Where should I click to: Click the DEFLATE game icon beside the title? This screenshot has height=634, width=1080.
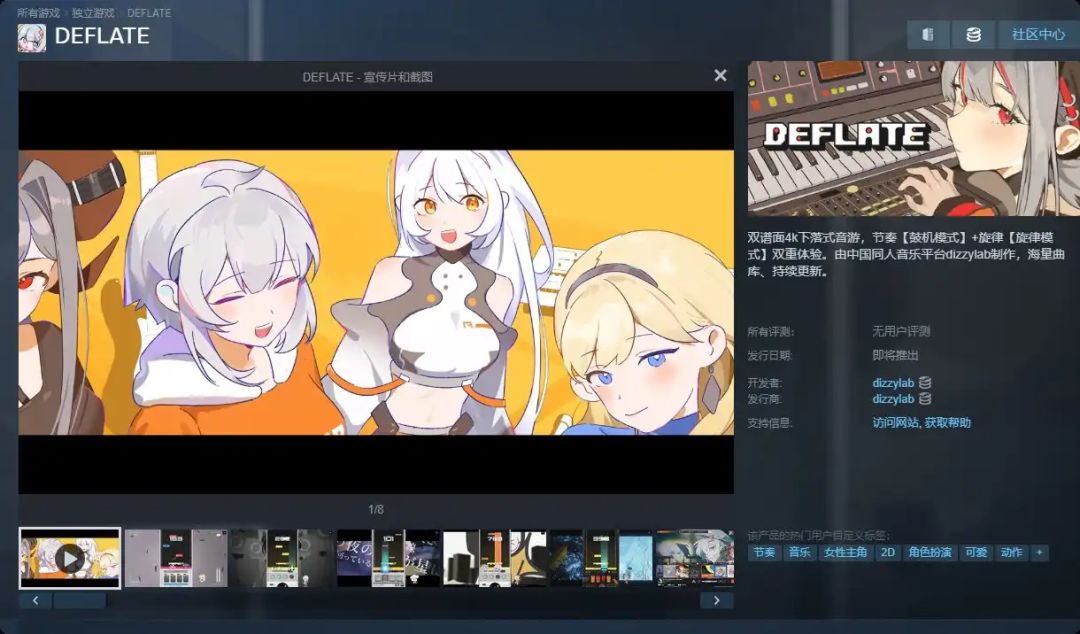pos(32,38)
